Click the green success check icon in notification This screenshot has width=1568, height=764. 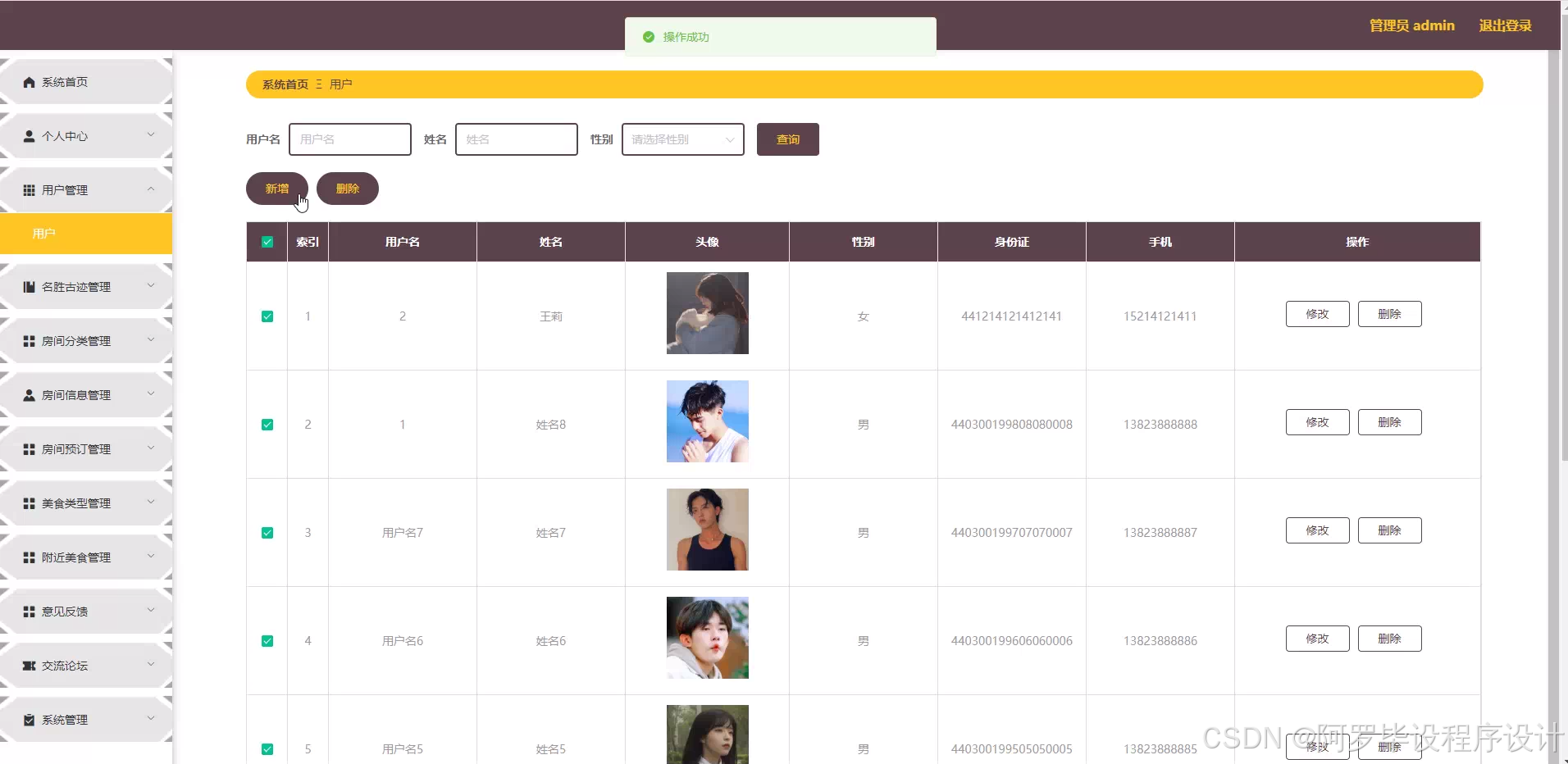(x=649, y=37)
